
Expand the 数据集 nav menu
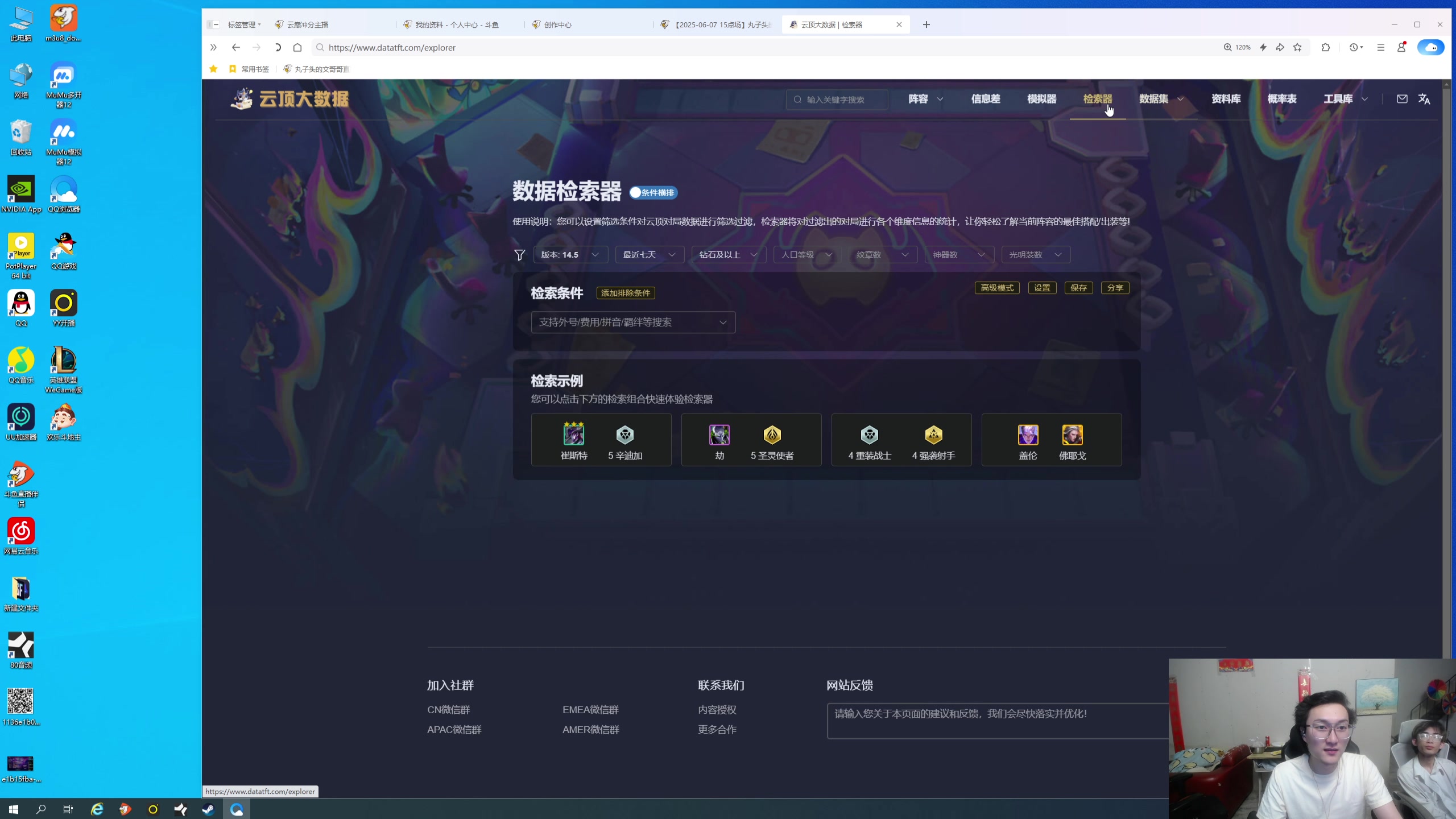[1161, 99]
